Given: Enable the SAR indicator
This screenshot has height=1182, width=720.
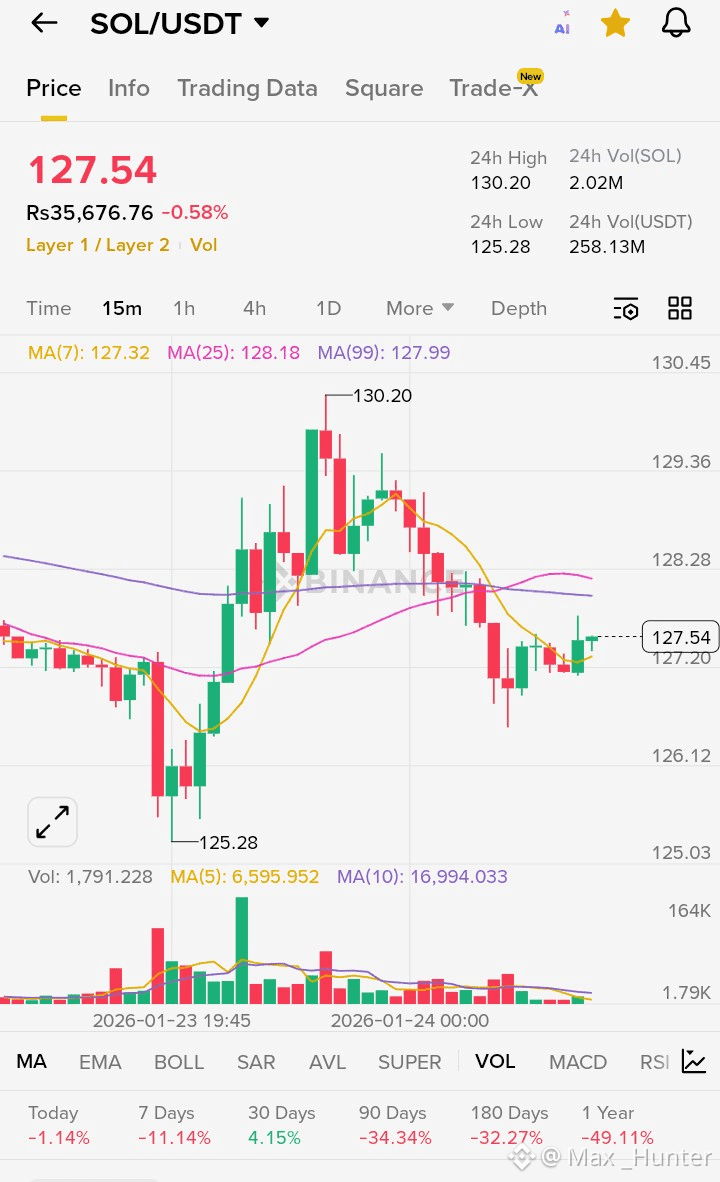Looking at the screenshot, I should (256, 1062).
